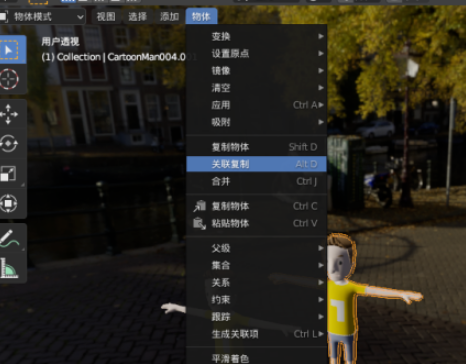This screenshot has height=364, width=466.
Task: Open the 添加 menu
Action: [169, 16]
